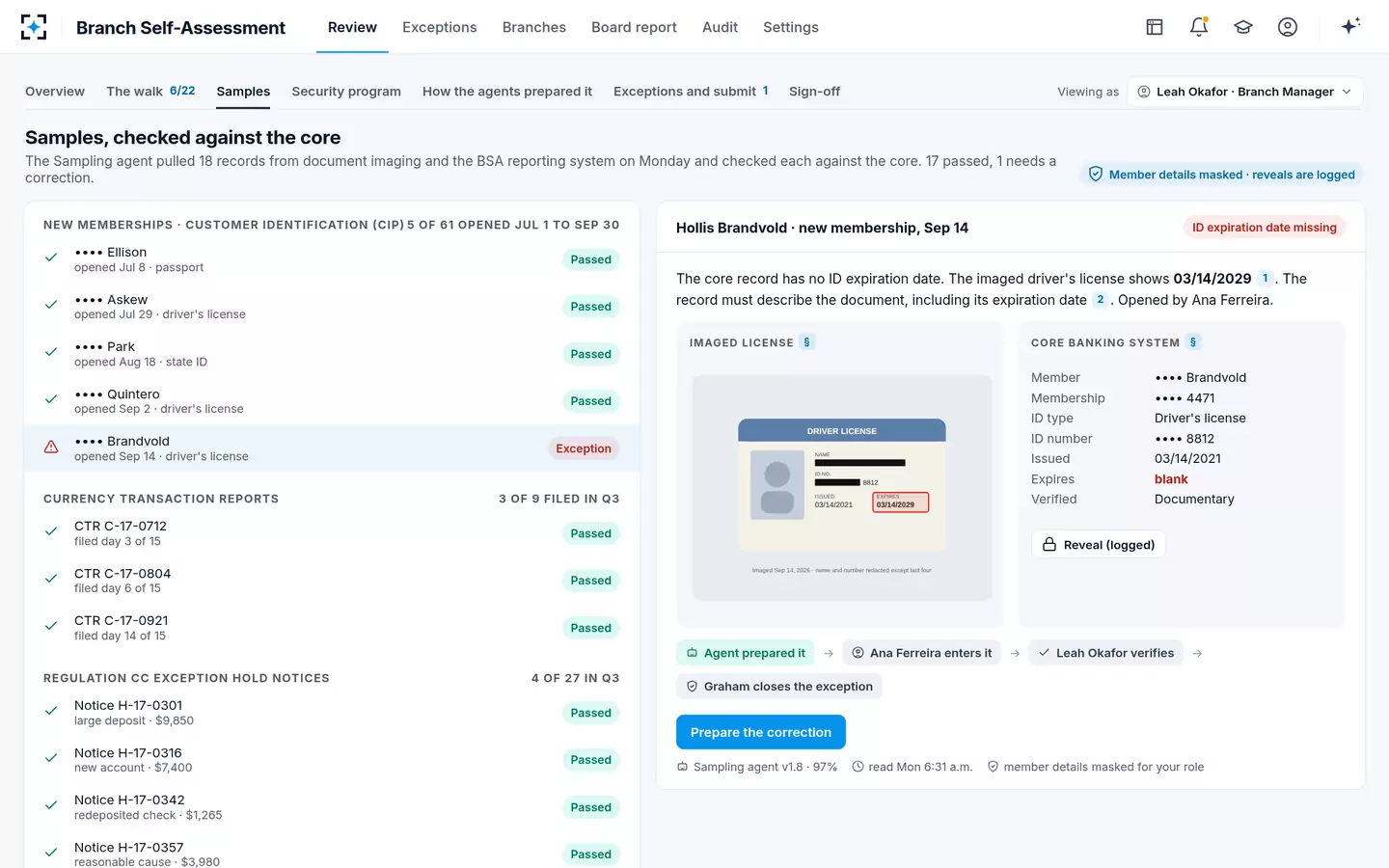Click the Samples sub-tab
The image size is (1389, 868).
(243, 92)
